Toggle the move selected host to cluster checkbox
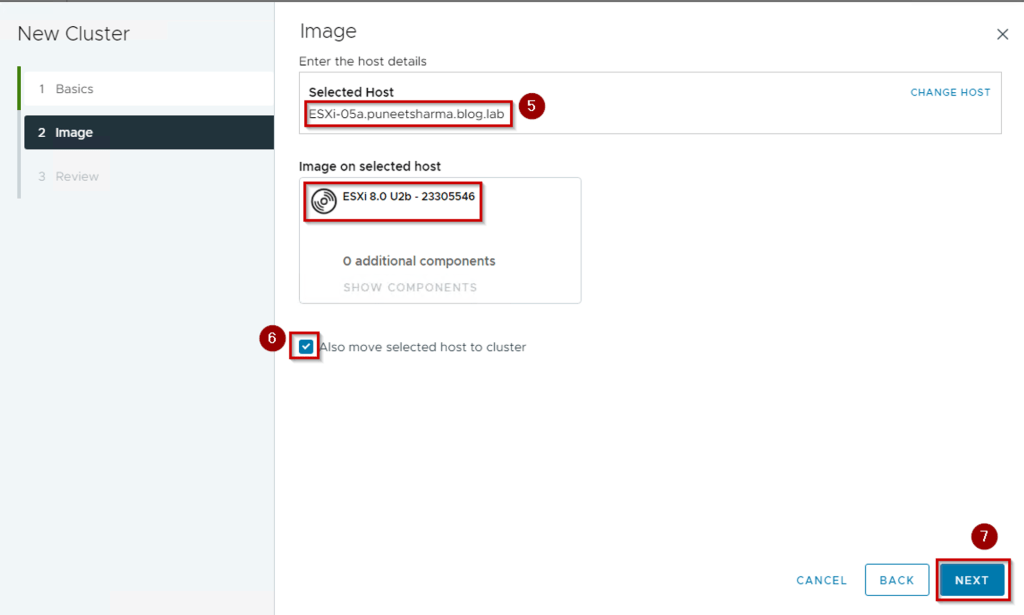The height and width of the screenshot is (615, 1024). coord(306,347)
